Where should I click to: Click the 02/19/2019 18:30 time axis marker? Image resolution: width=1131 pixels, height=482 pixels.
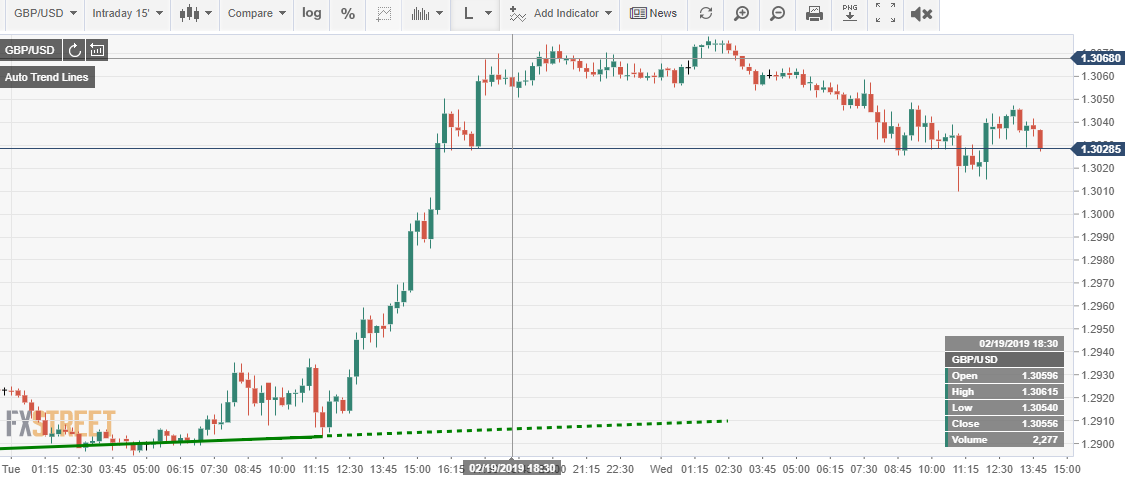tap(511, 468)
